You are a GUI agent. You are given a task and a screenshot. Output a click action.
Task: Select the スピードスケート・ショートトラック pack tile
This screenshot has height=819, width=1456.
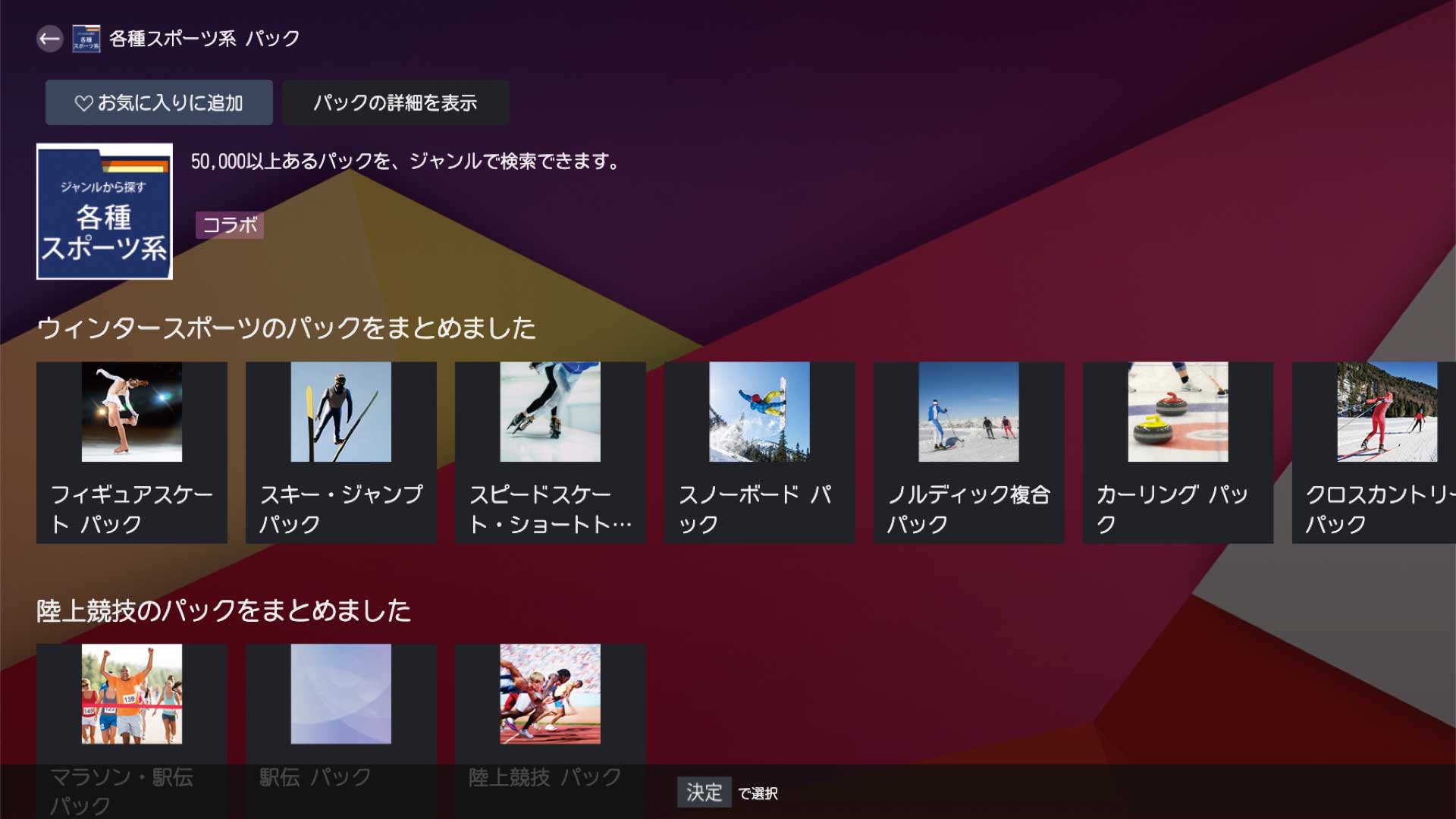pos(551,452)
